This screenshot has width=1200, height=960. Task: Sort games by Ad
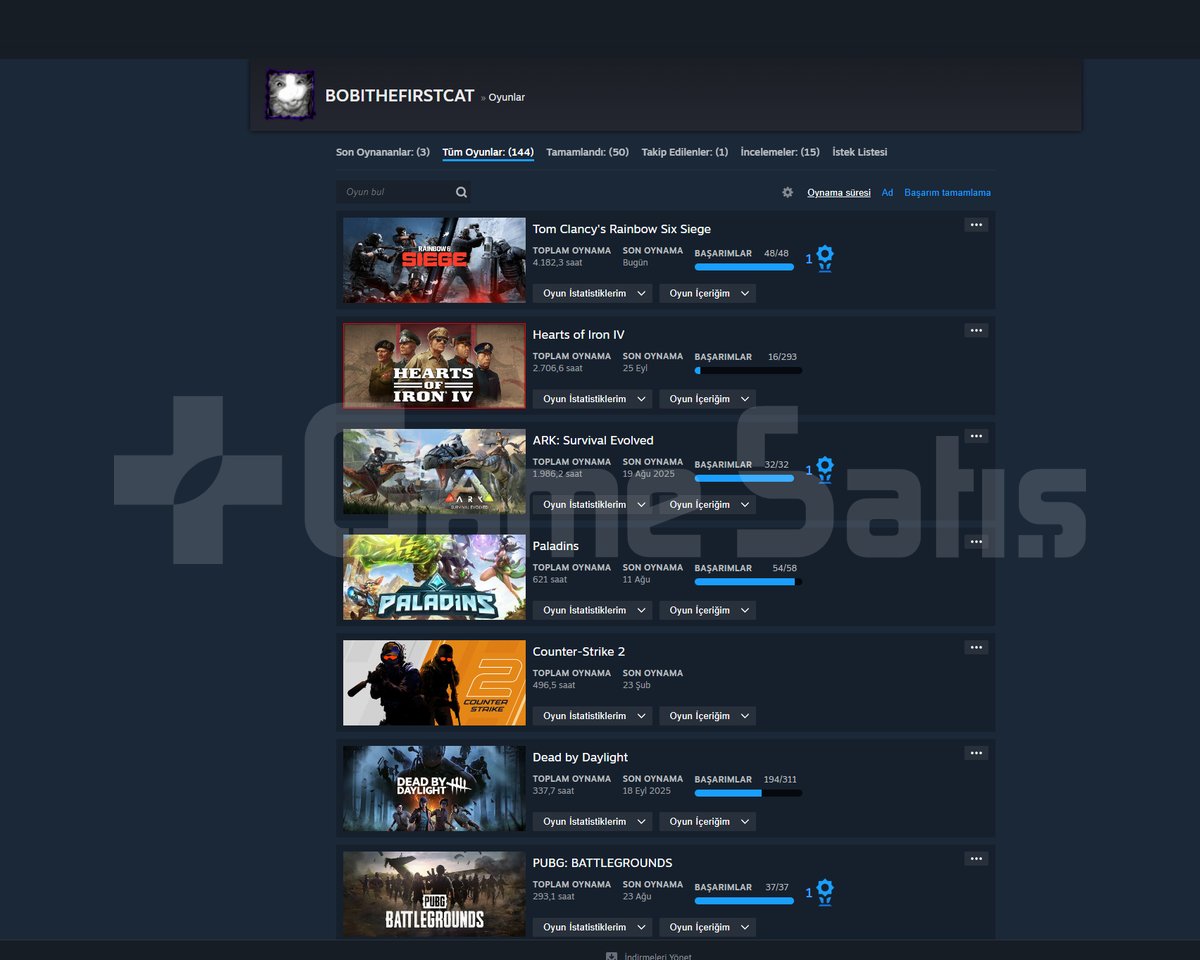pyautogui.click(x=887, y=193)
